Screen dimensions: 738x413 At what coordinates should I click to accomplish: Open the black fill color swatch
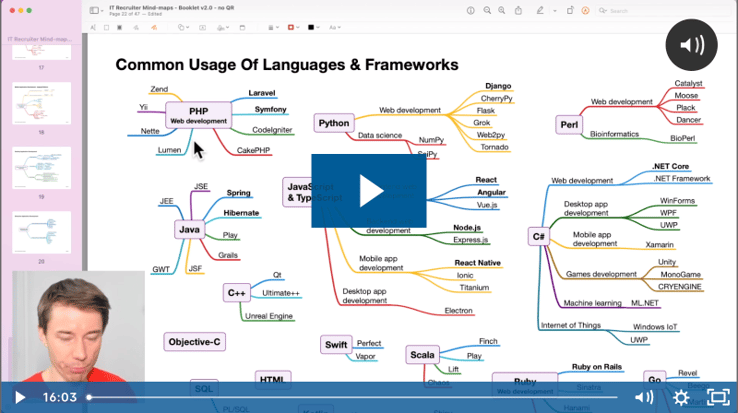(x=312, y=28)
